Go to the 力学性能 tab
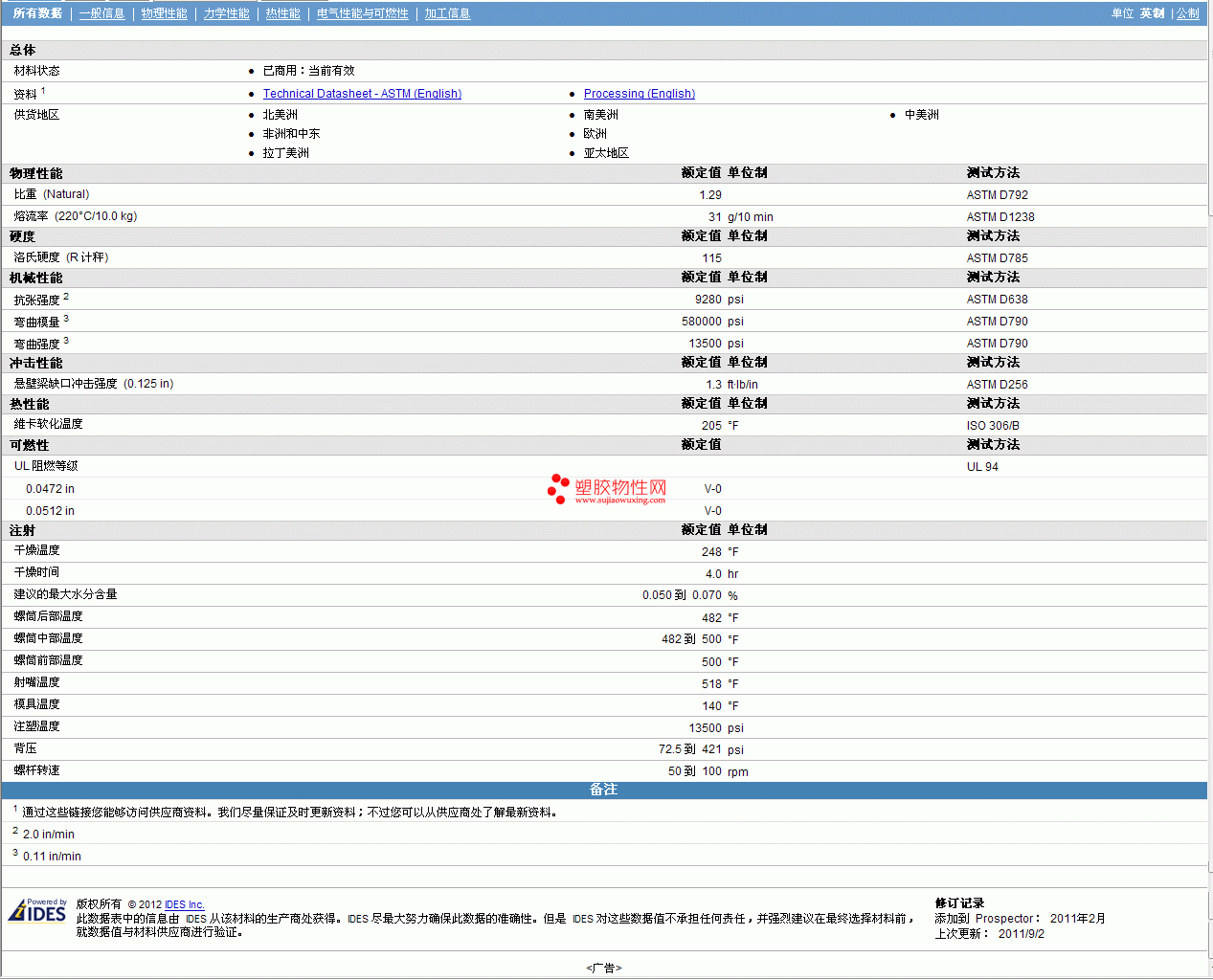This screenshot has height=980, width=1213. (x=226, y=13)
